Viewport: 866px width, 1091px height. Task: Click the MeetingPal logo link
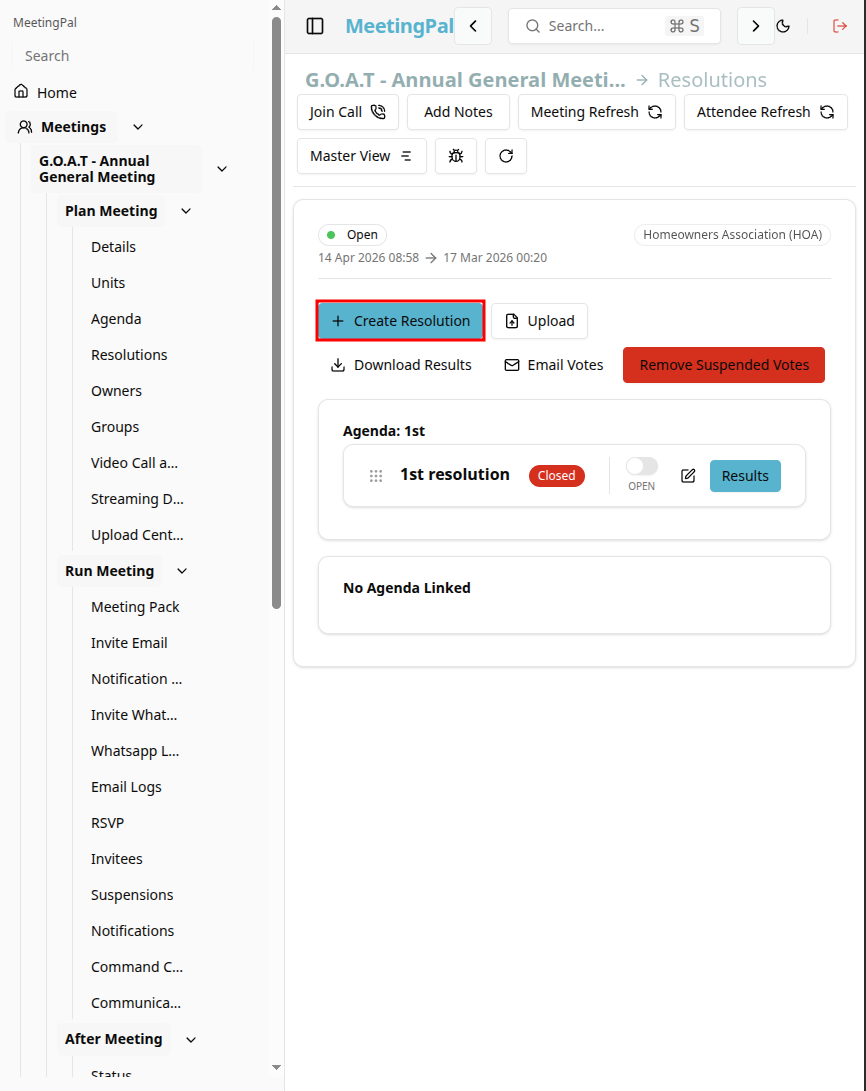pyautogui.click(x=399, y=26)
